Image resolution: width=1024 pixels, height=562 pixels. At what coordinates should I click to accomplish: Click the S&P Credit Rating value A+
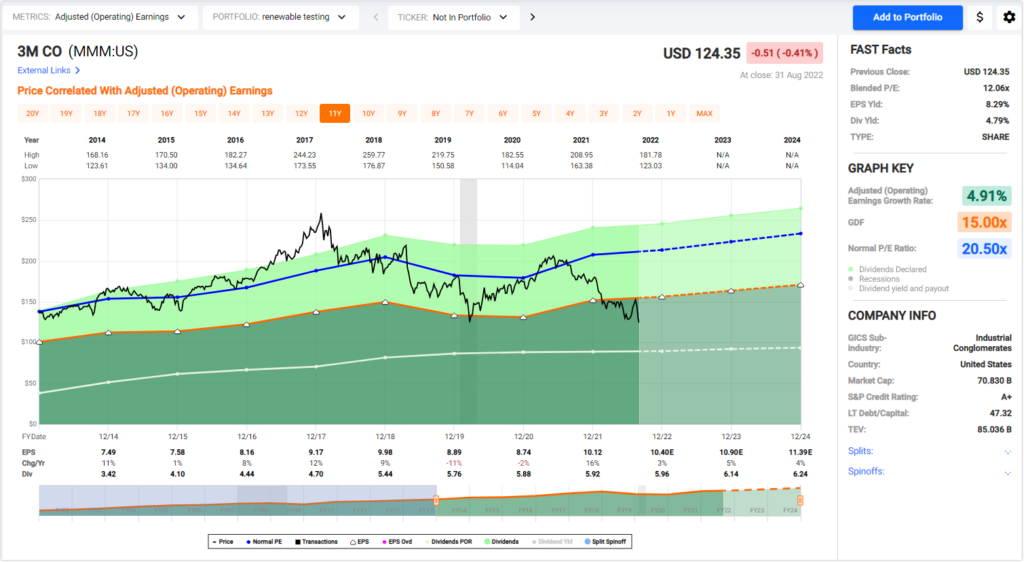point(1006,398)
